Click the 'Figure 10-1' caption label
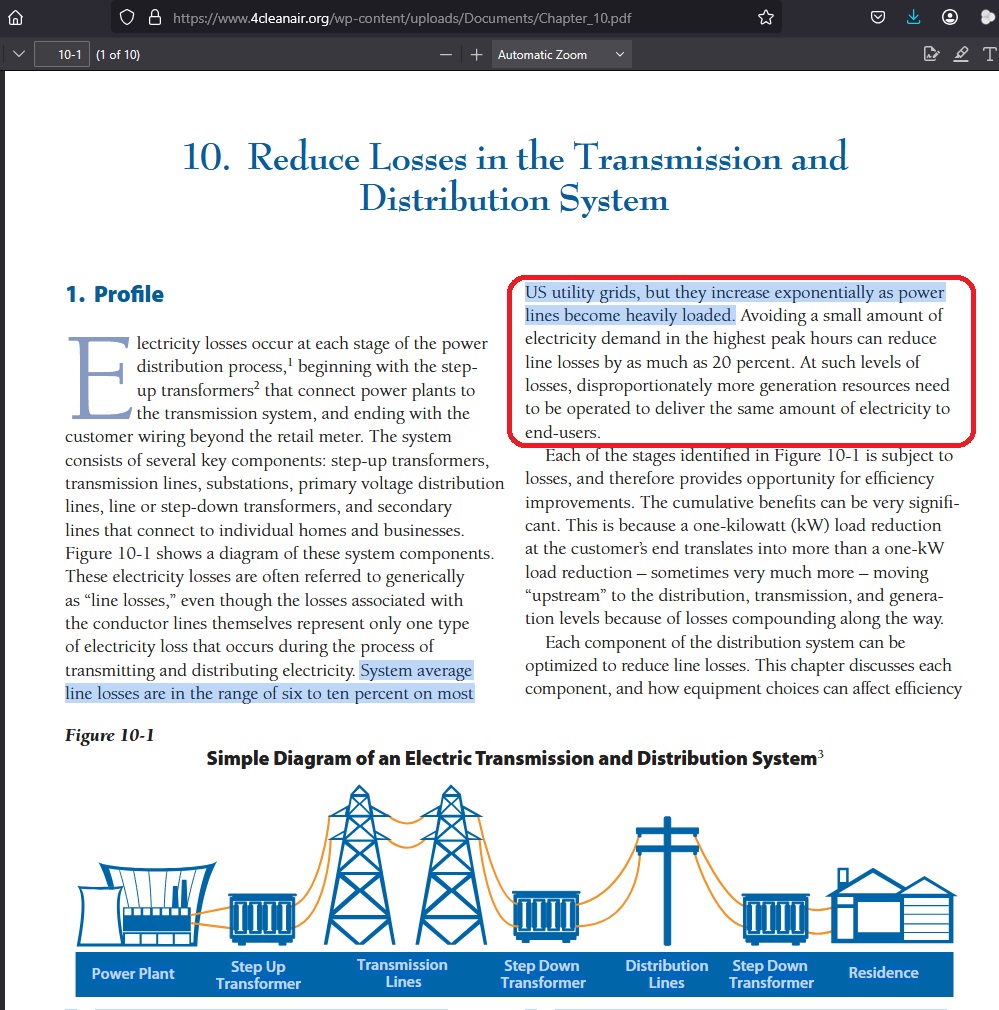Screen dimensions: 999x1010 (109, 736)
